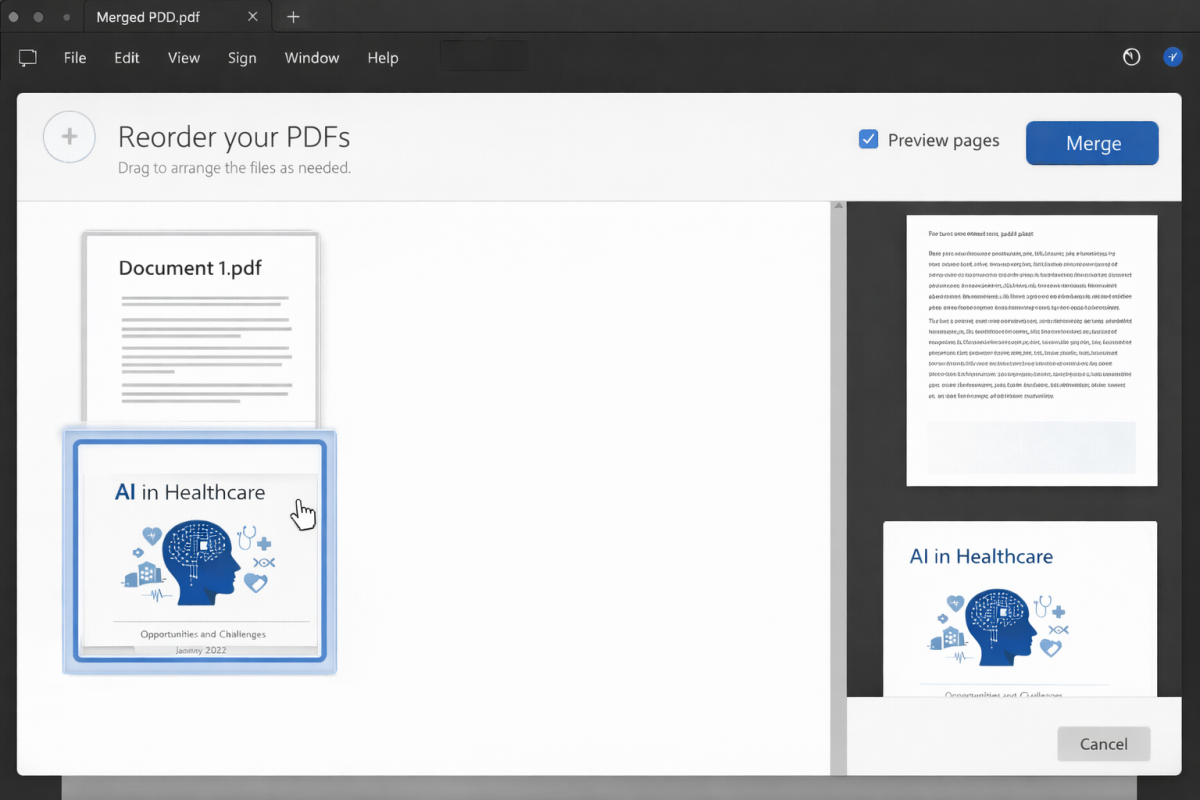Open the comment bubble icon in the menu bar
Image resolution: width=1200 pixels, height=800 pixels.
tap(28, 58)
